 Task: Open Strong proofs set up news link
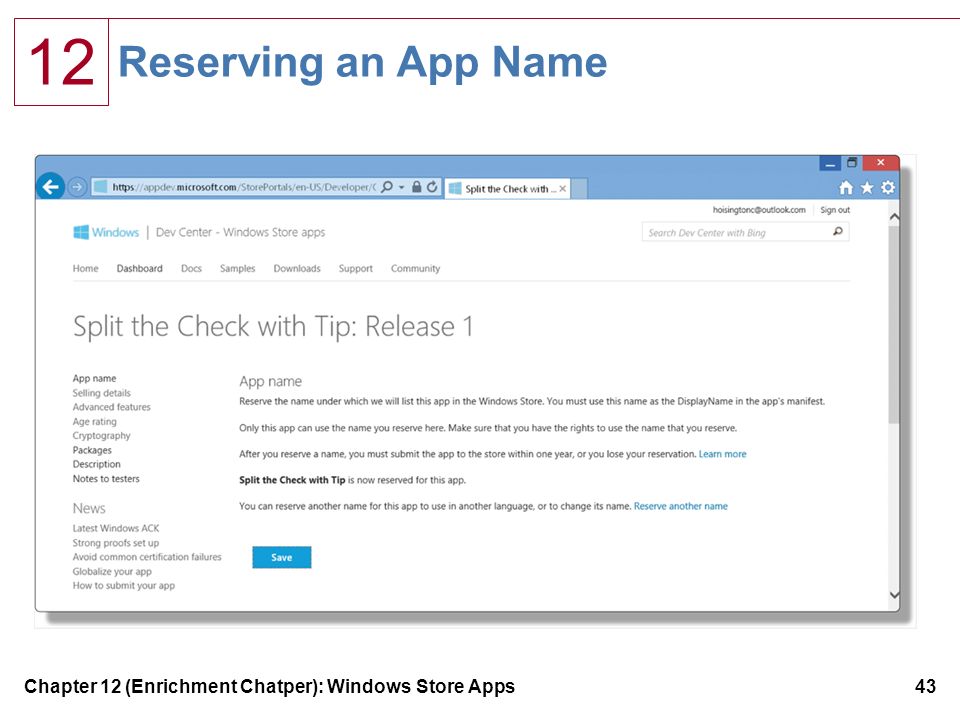[x=116, y=542]
